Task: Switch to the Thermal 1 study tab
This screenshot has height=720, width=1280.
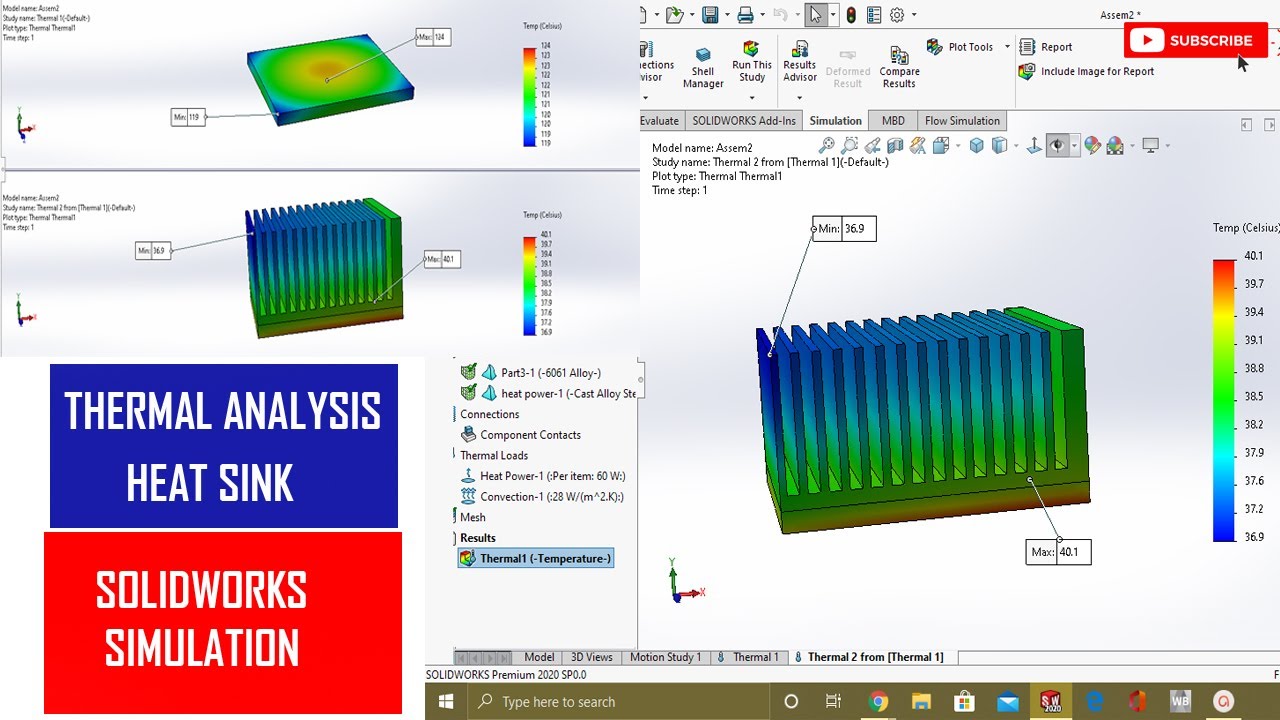Action: click(x=749, y=657)
